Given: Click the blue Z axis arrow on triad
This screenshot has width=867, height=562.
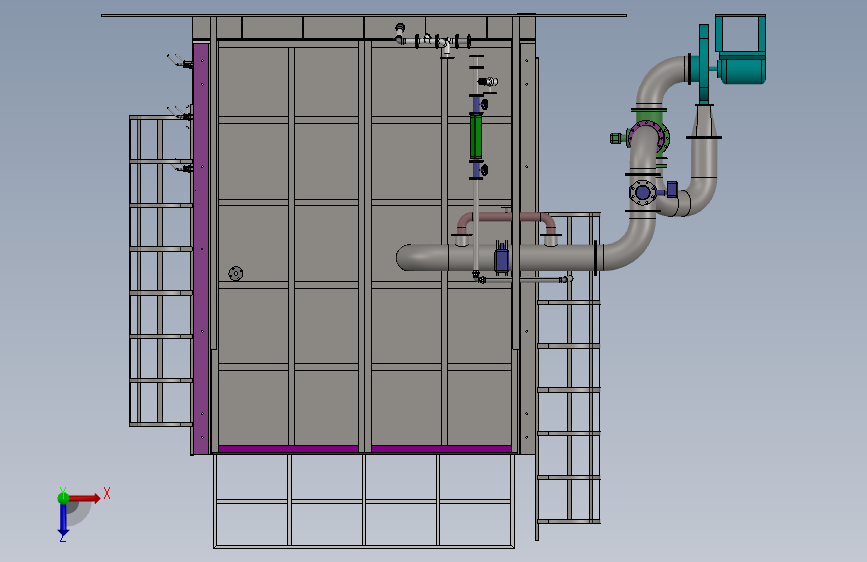Looking at the screenshot, I should tap(63, 520).
